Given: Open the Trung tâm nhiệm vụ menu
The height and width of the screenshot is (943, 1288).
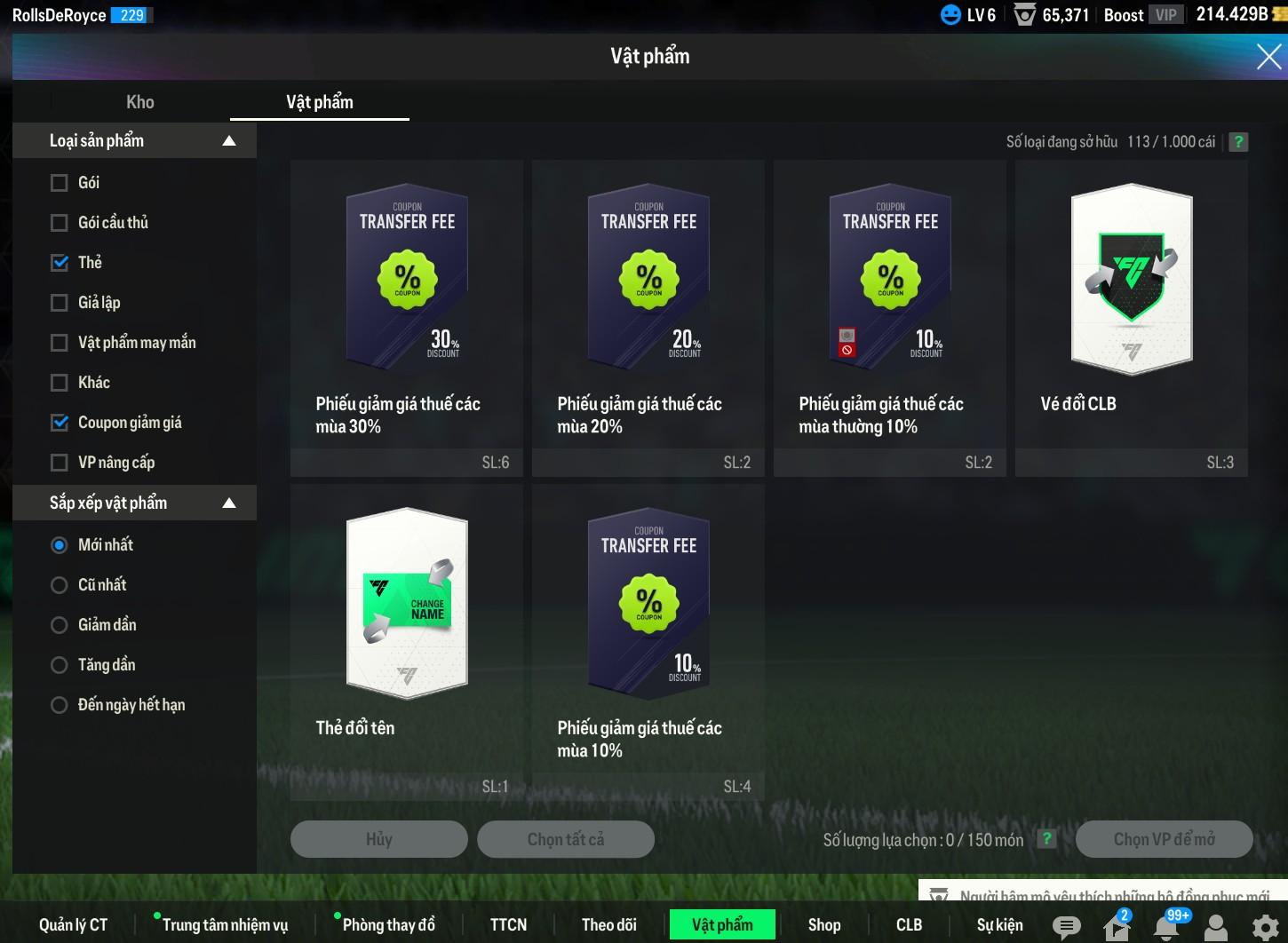Looking at the screenshot, I should (225, 925).
